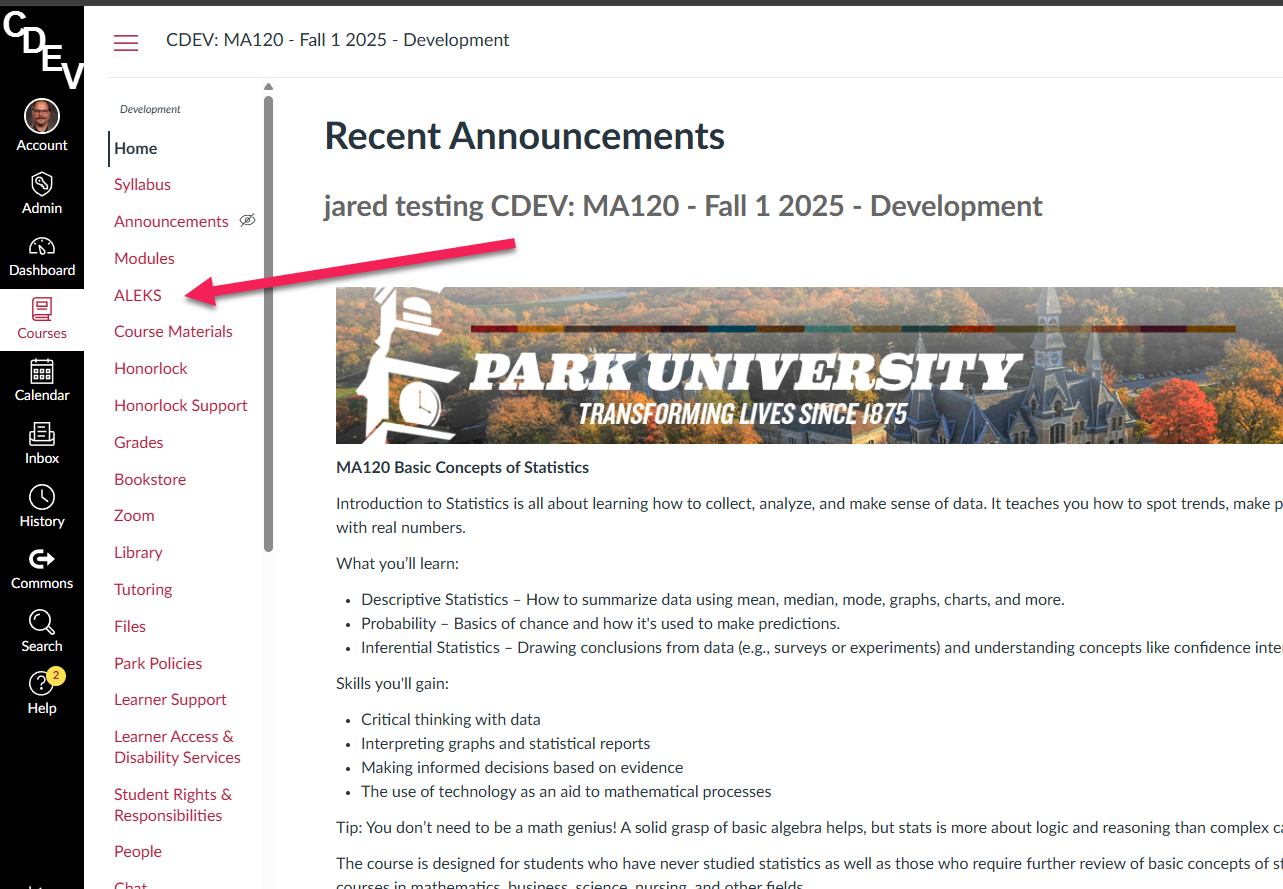Open the Search magnifier icon

pos(42,622)
